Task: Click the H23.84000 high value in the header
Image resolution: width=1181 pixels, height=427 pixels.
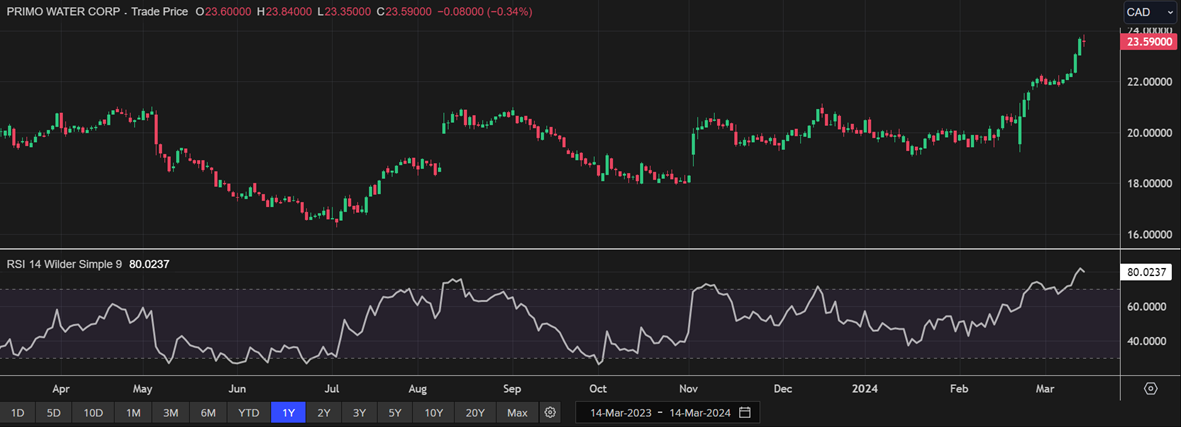Action: [x=286, y=12]
